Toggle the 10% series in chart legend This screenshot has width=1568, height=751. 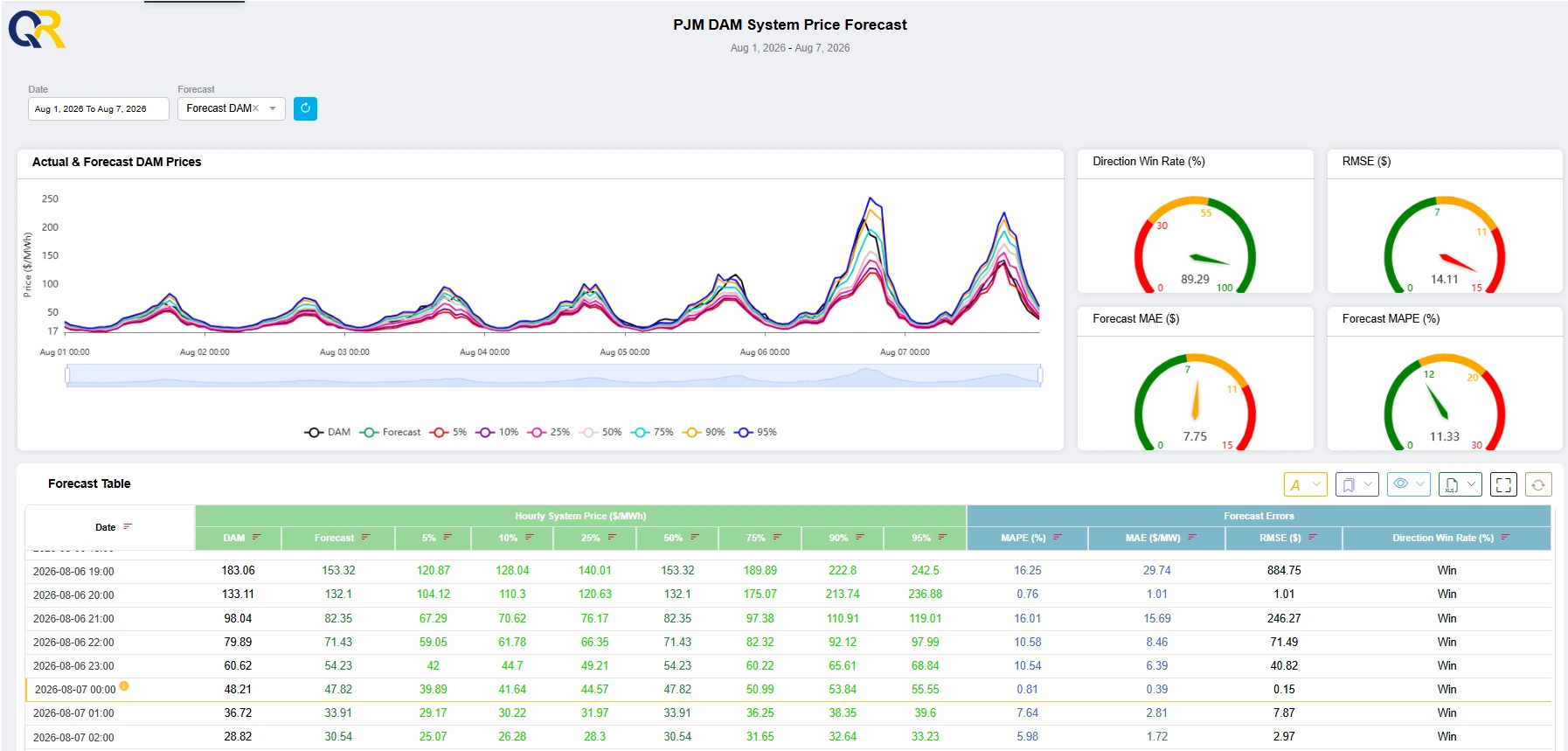497,432
